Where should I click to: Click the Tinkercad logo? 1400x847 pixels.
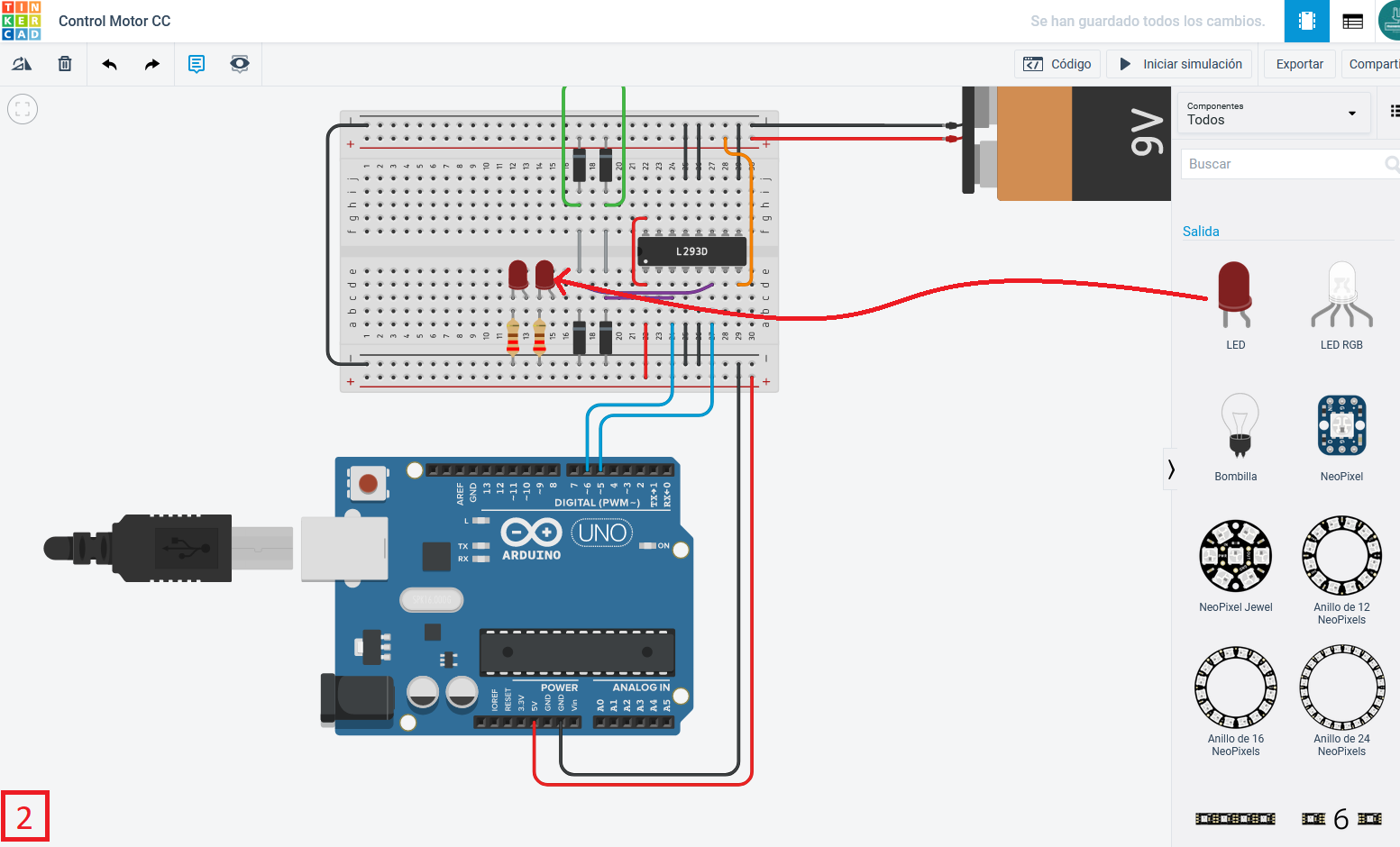point(22,21)
